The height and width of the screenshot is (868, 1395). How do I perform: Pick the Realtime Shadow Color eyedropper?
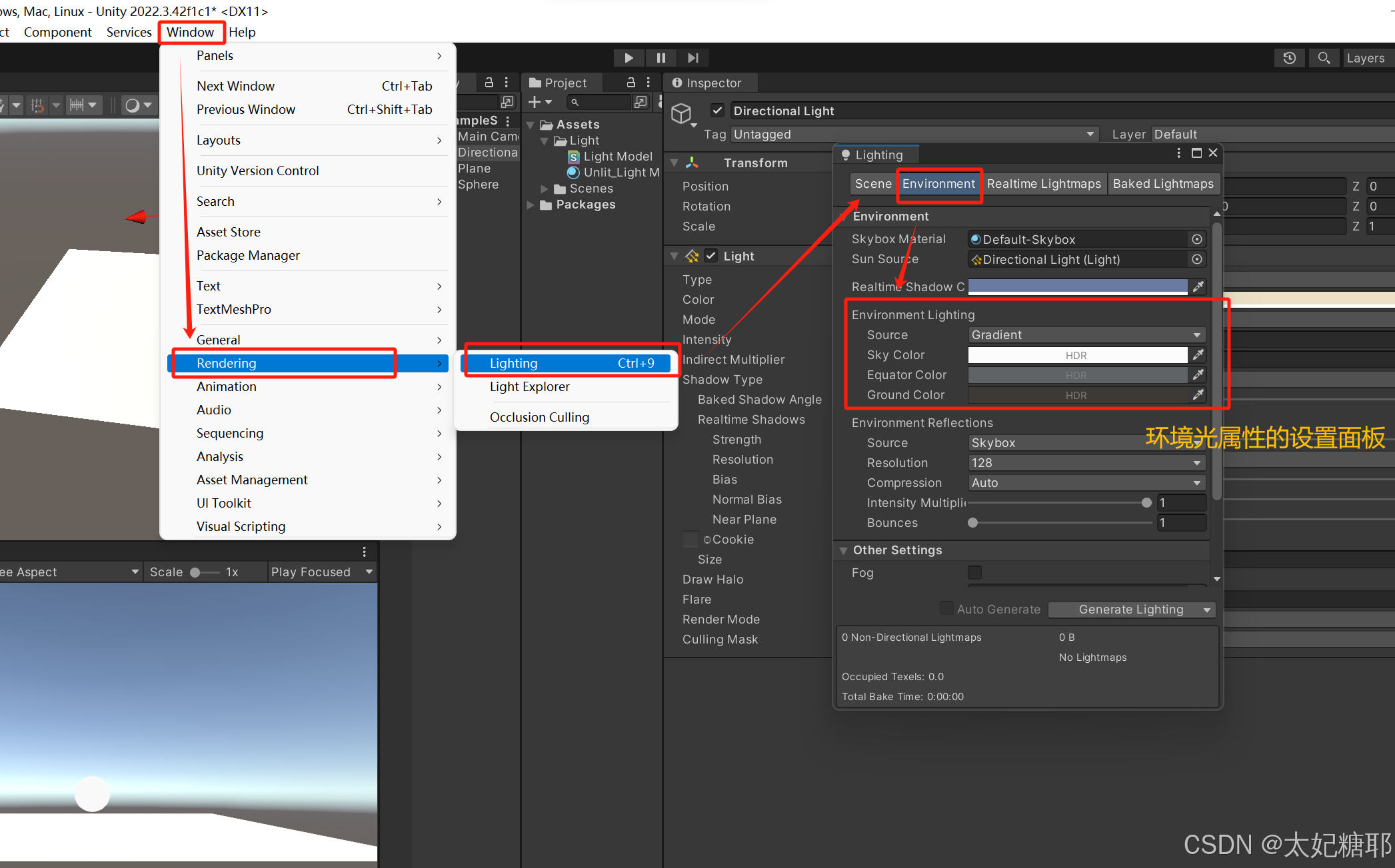[1198, 286]
